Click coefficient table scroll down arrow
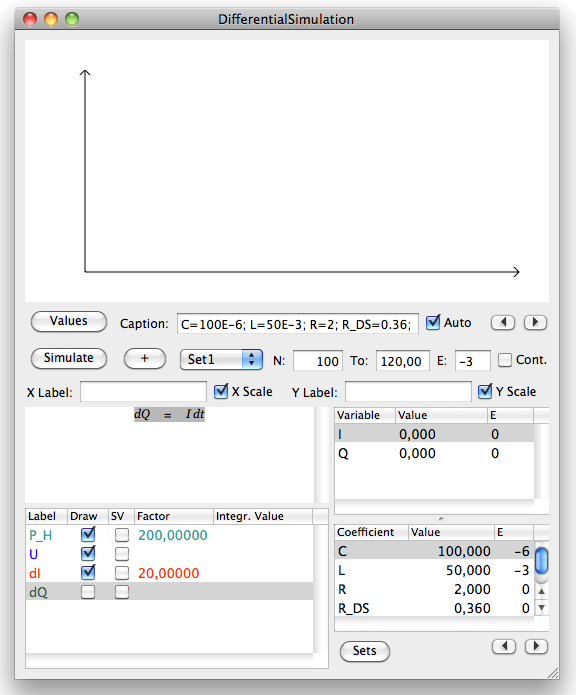The image size is (576, 695). coord(541,607)
